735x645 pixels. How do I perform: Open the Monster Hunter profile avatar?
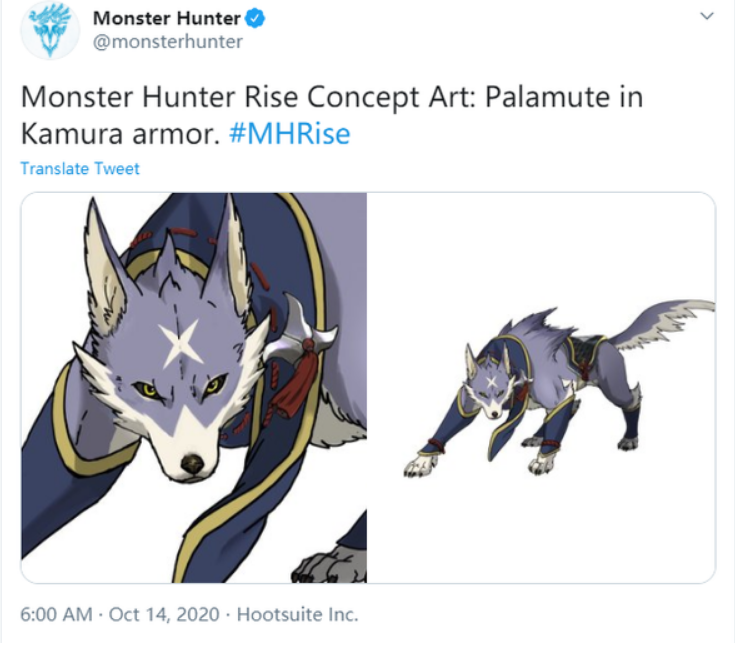pos(50,30)
